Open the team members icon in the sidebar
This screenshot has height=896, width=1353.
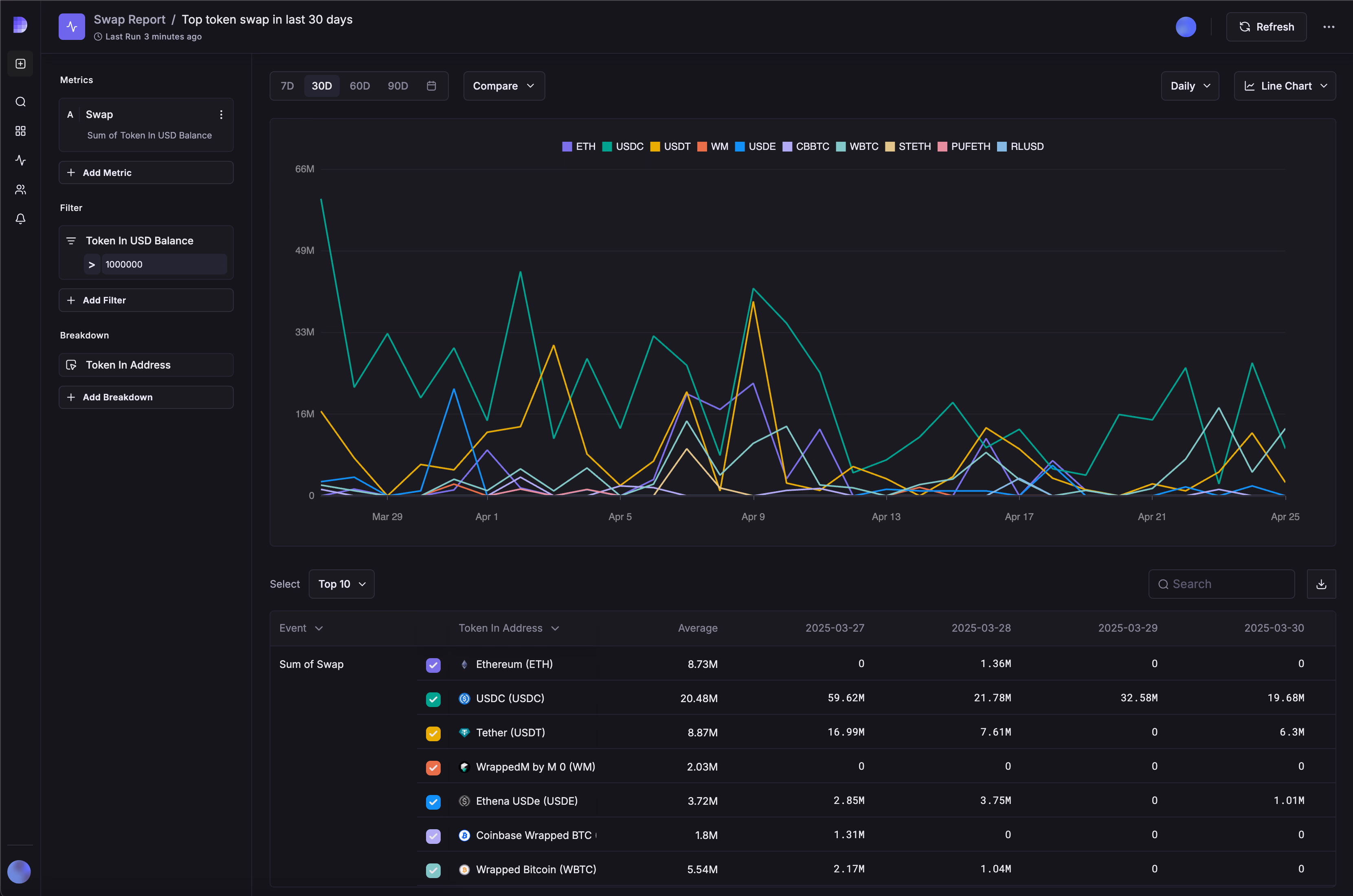pos(21,190)
